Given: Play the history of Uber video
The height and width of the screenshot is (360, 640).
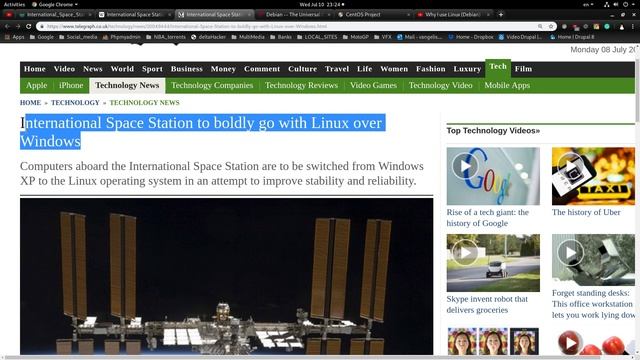Looking at the screenshot, I should coord(593,176).
